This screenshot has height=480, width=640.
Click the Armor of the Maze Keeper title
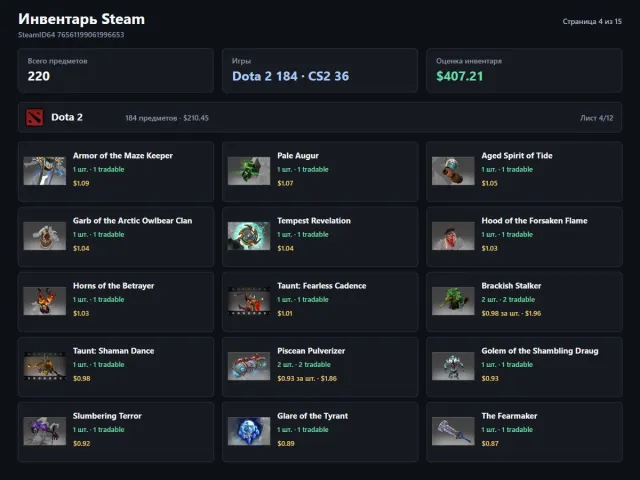coord(123,156)
